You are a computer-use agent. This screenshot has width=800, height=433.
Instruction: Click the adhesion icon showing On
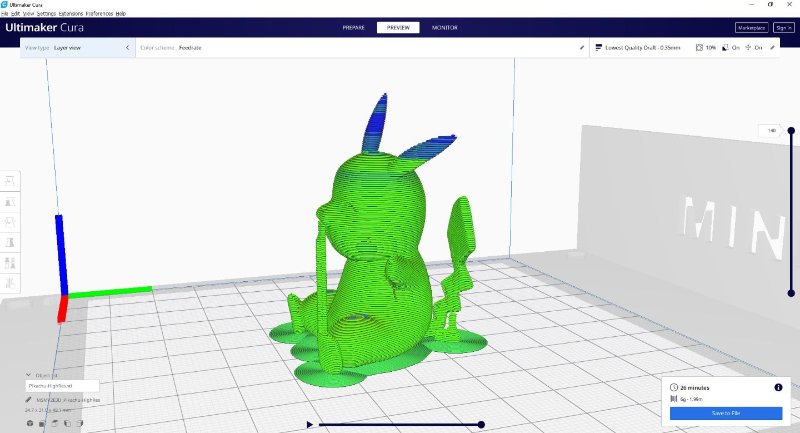[x=748, y=47]
